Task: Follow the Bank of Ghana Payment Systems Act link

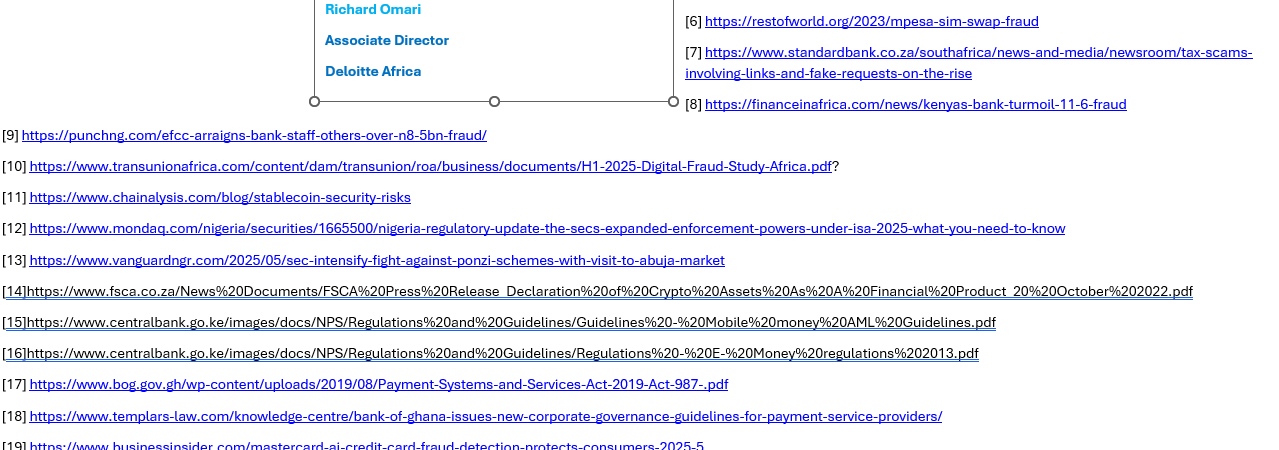Action: pos(378,385)
